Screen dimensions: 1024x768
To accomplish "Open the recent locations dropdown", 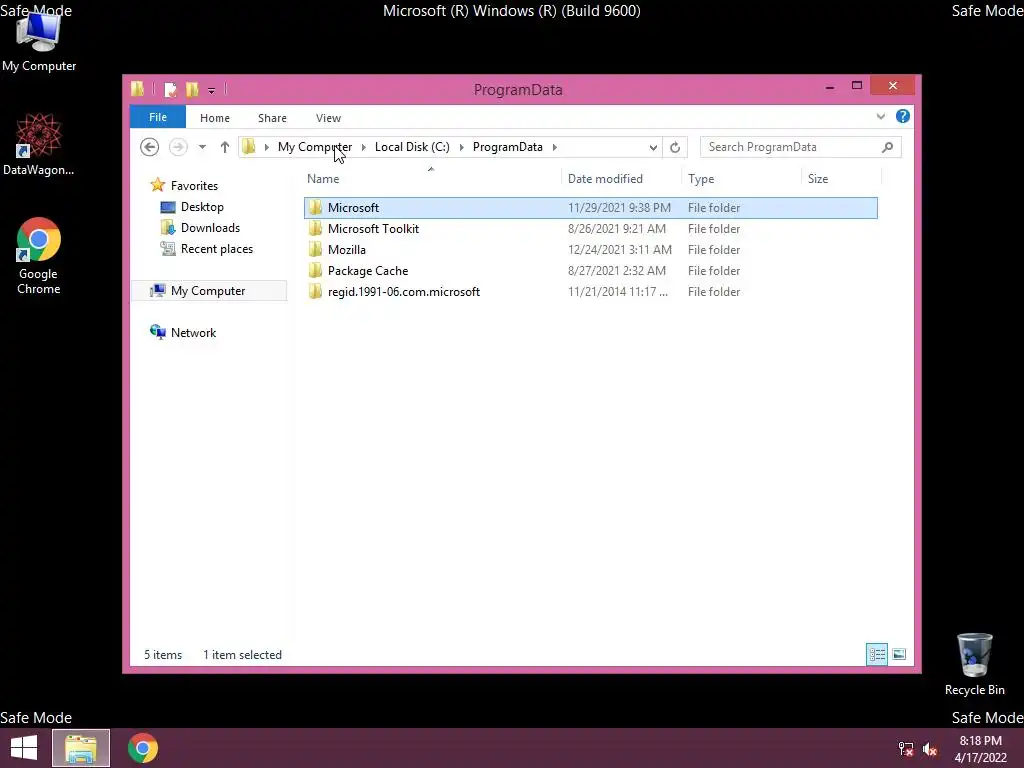I will [202, 147].
